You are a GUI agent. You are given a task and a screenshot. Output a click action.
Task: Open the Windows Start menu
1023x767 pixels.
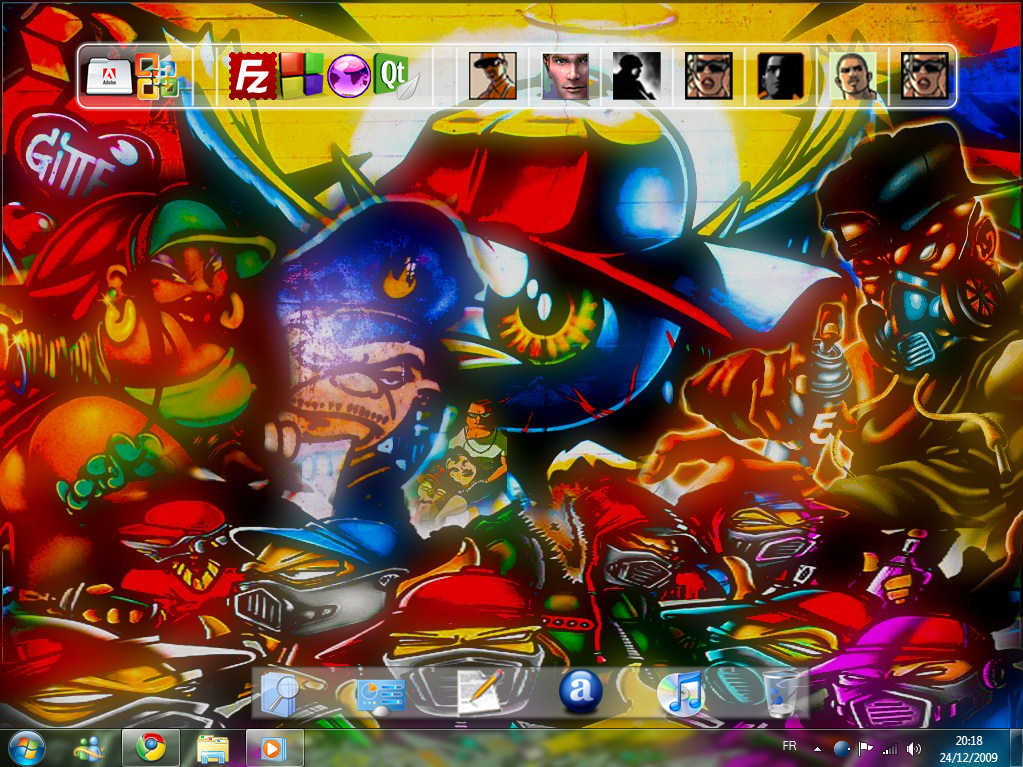tap(26, 747)
